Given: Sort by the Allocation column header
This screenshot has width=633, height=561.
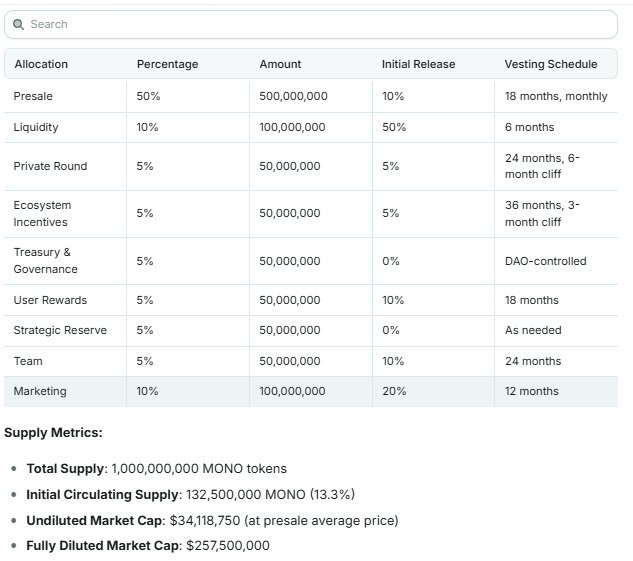Looking at the screenshot, I should coord(41,64).
